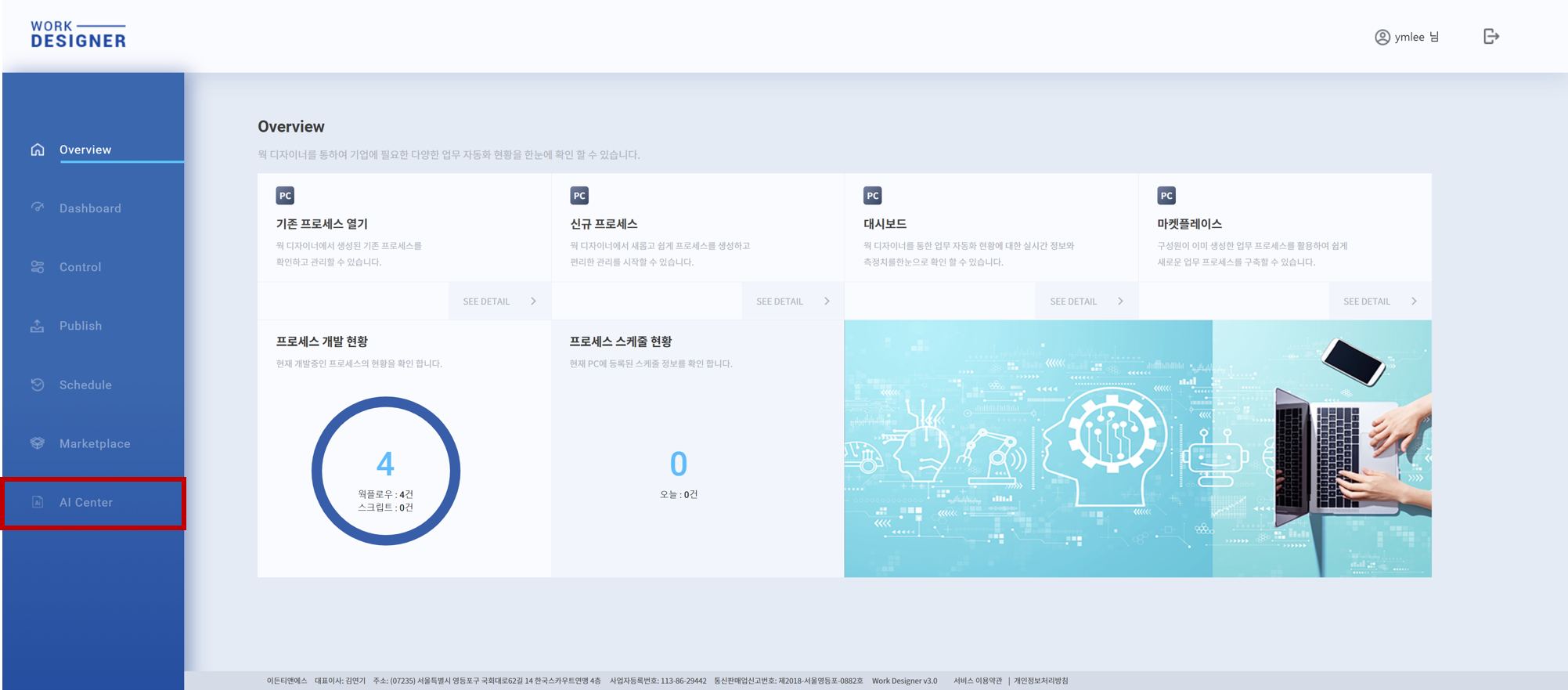Viewport: 1568px width, 690px height.
Task: Click the Control sliders icon
Action: click(x=38, y=267)
